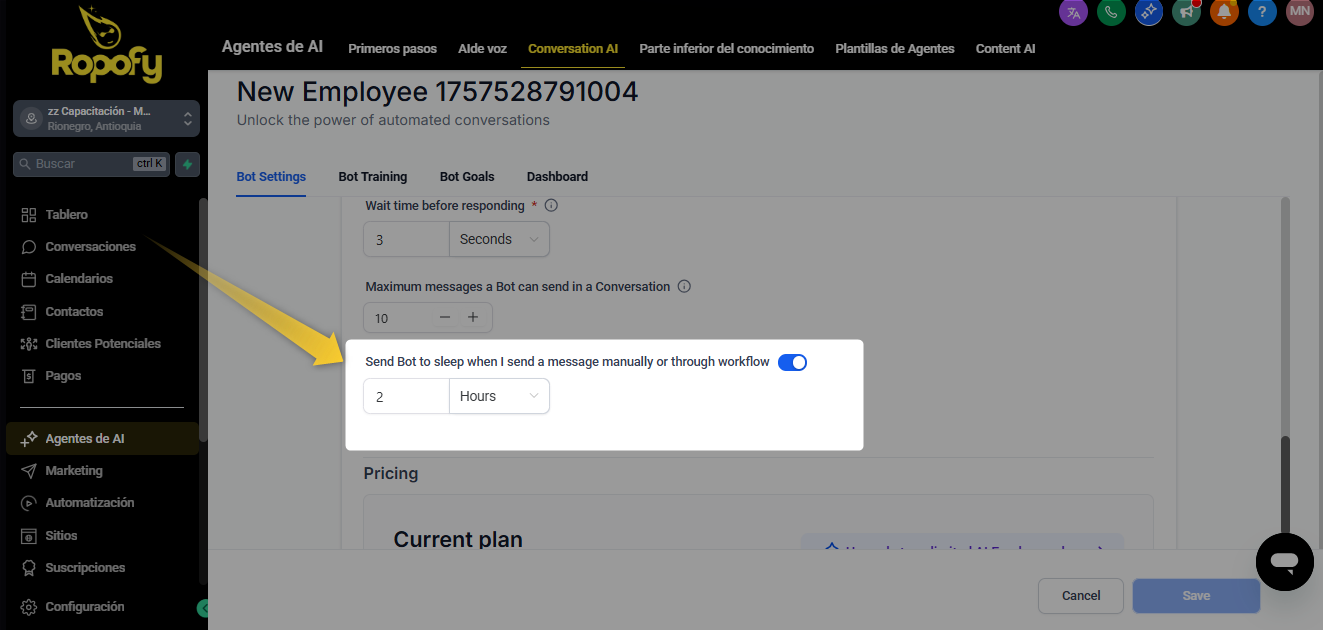
Task: Open the Content AI menu tab
Action: tap(1005, 49)
